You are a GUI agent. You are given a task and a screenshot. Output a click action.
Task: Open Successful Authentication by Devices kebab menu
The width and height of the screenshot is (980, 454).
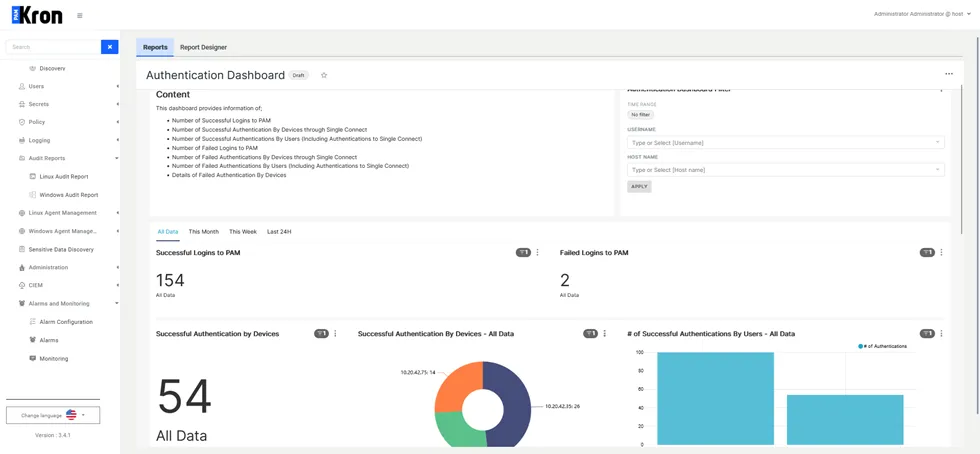click(335, 334)
